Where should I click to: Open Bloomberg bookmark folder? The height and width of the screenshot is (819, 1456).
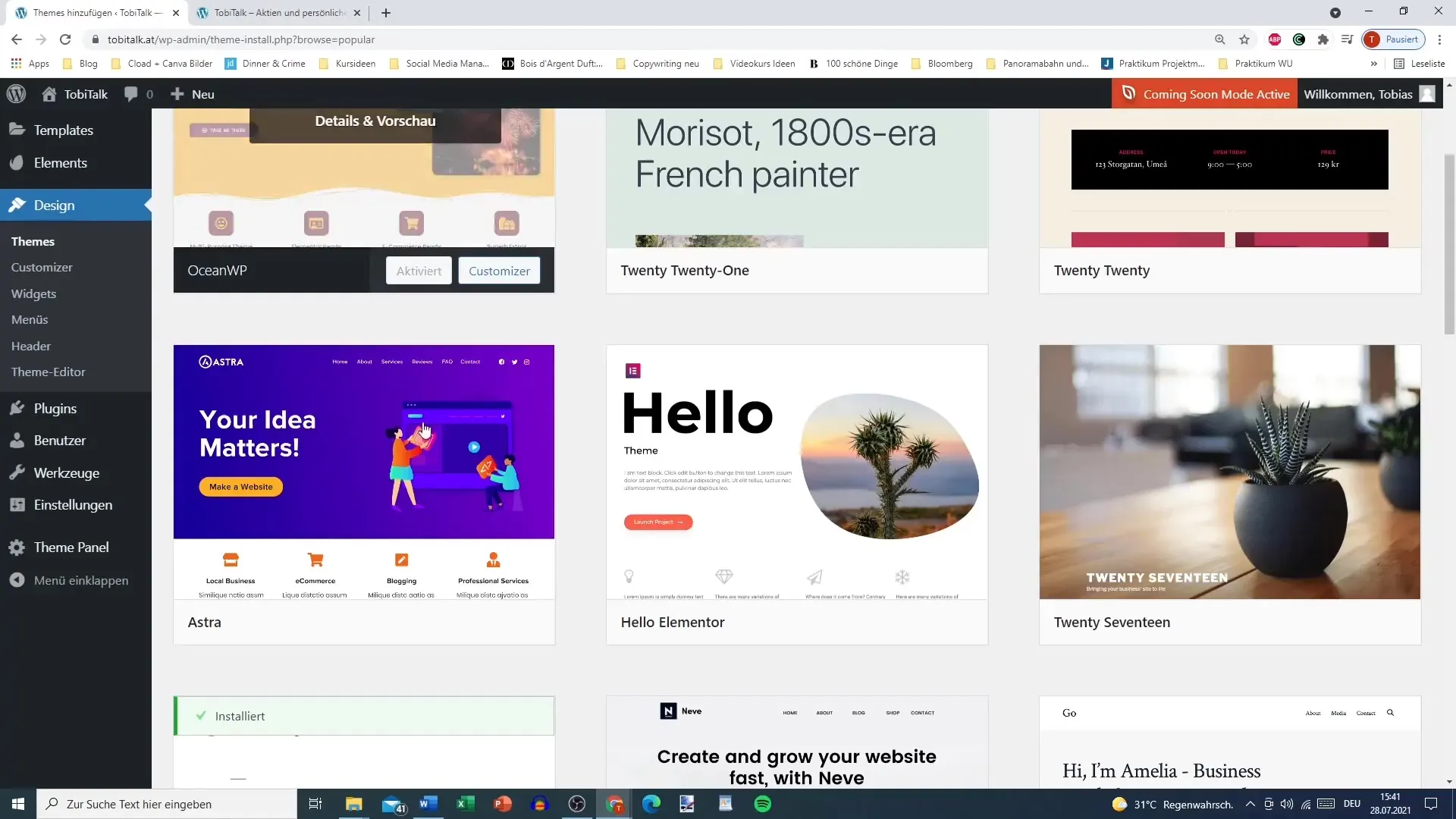(x=942, y=64)
